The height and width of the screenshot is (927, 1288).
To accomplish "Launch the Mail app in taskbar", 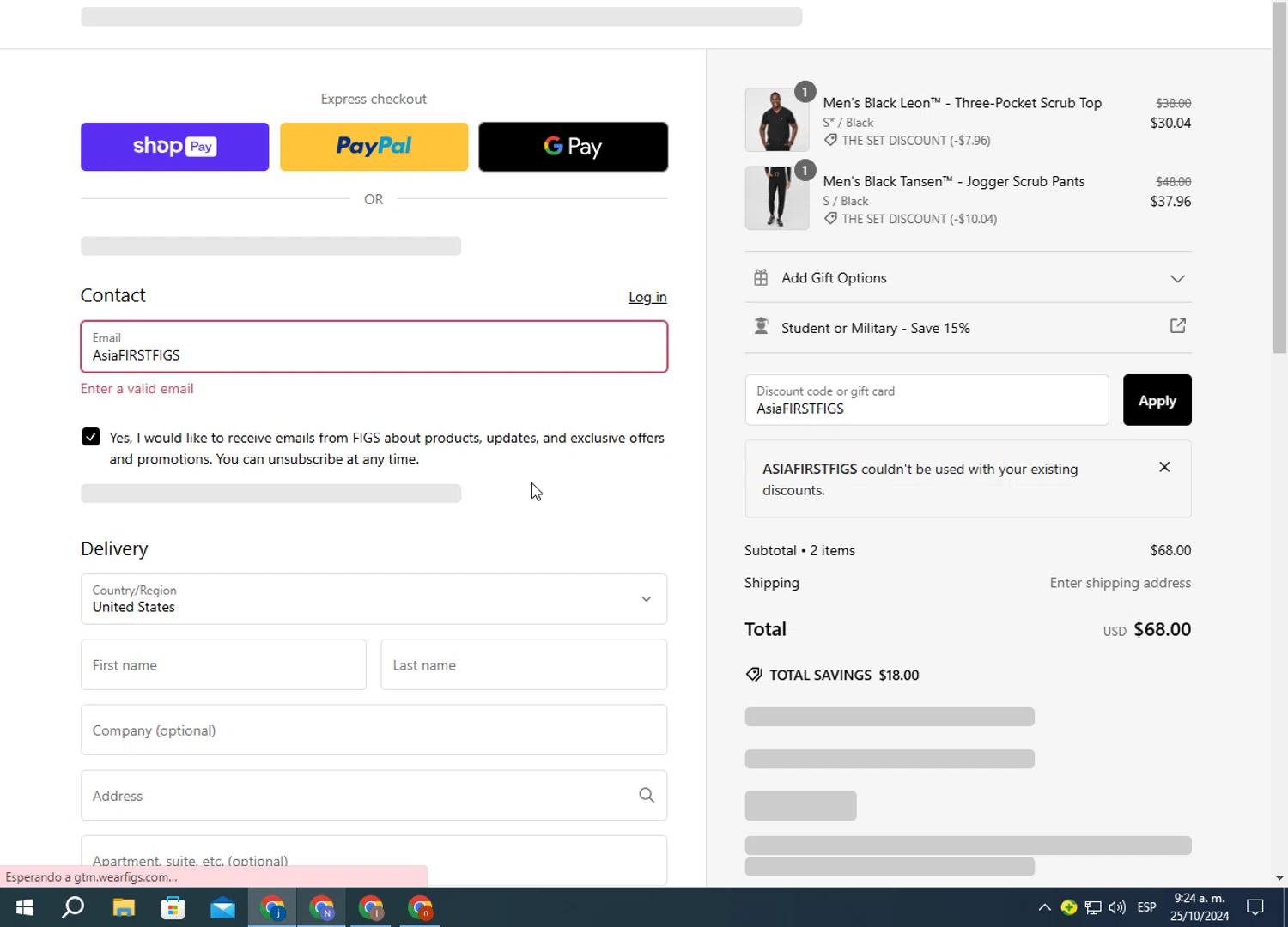I will tap(222, 907).
